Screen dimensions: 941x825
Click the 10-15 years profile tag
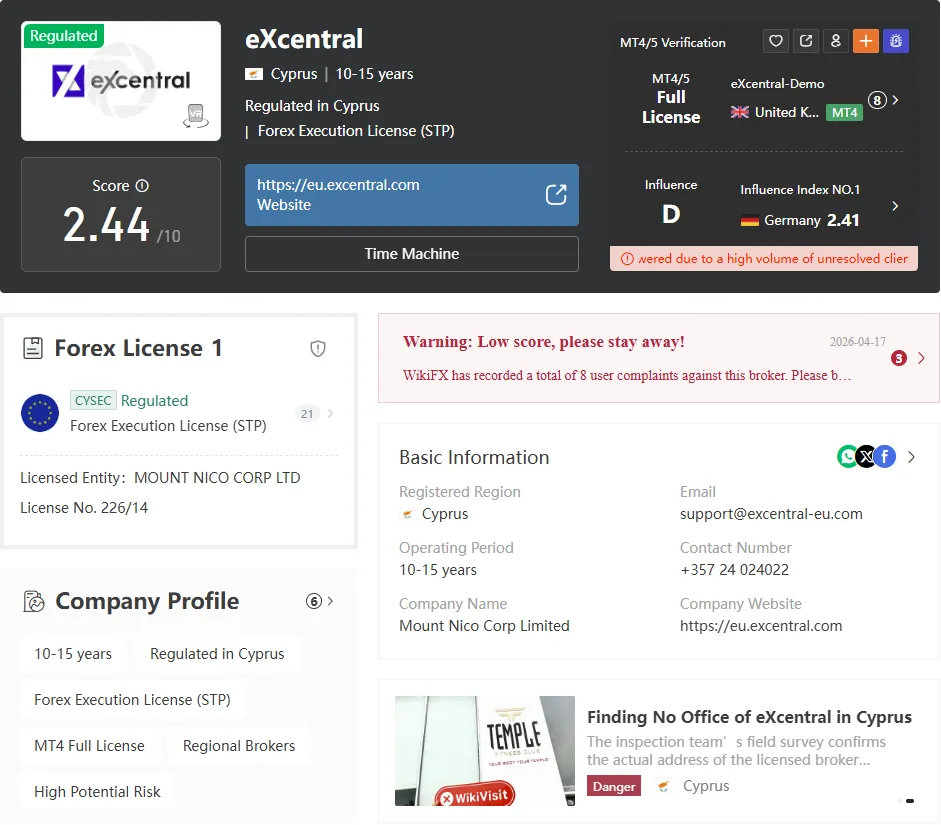pos(73,654)
